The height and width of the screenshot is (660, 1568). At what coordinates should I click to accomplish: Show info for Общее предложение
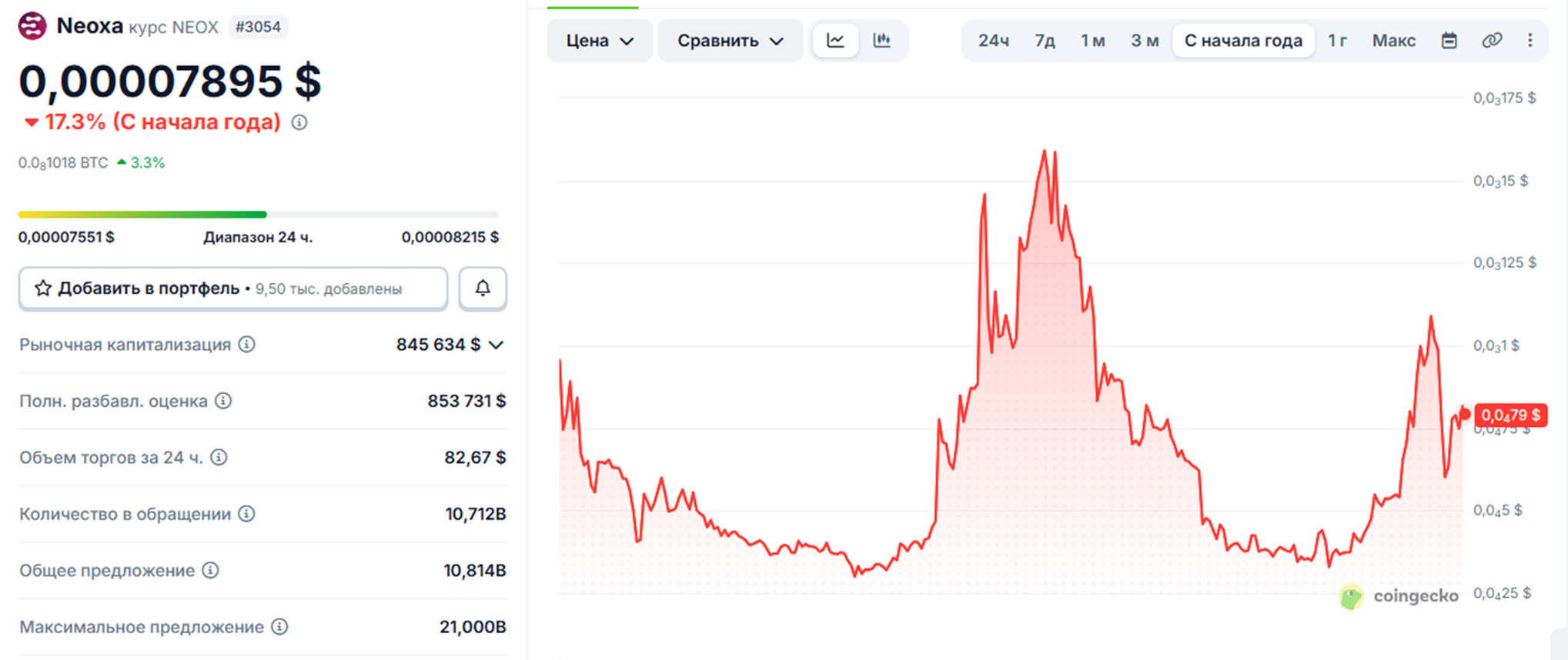tap(211, 570)
